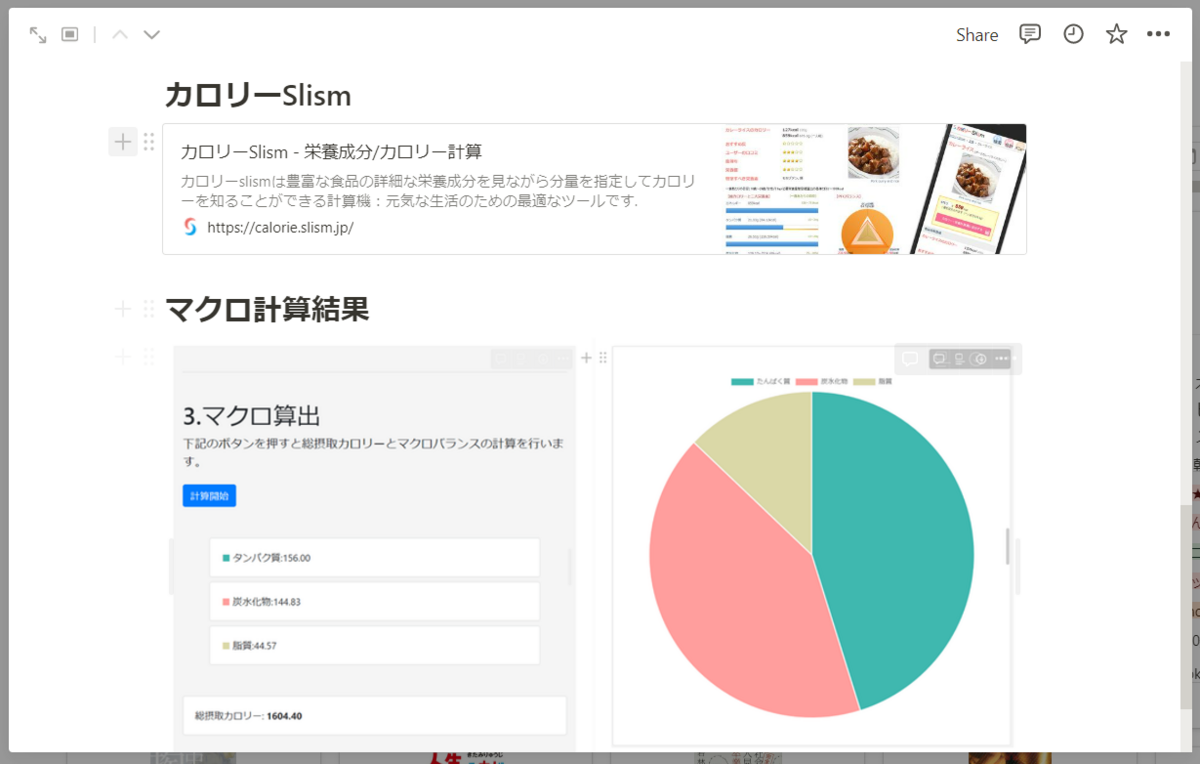Click the bookmark description text

tap(439, 191)
